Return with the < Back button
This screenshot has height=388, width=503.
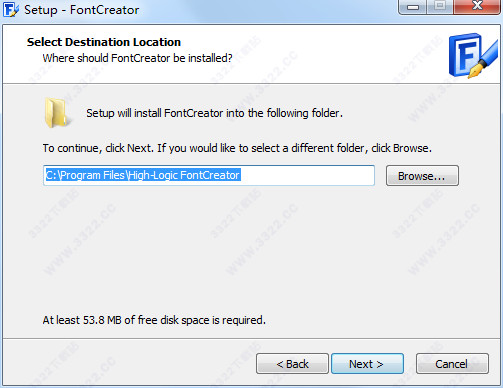tap(292, 364)
